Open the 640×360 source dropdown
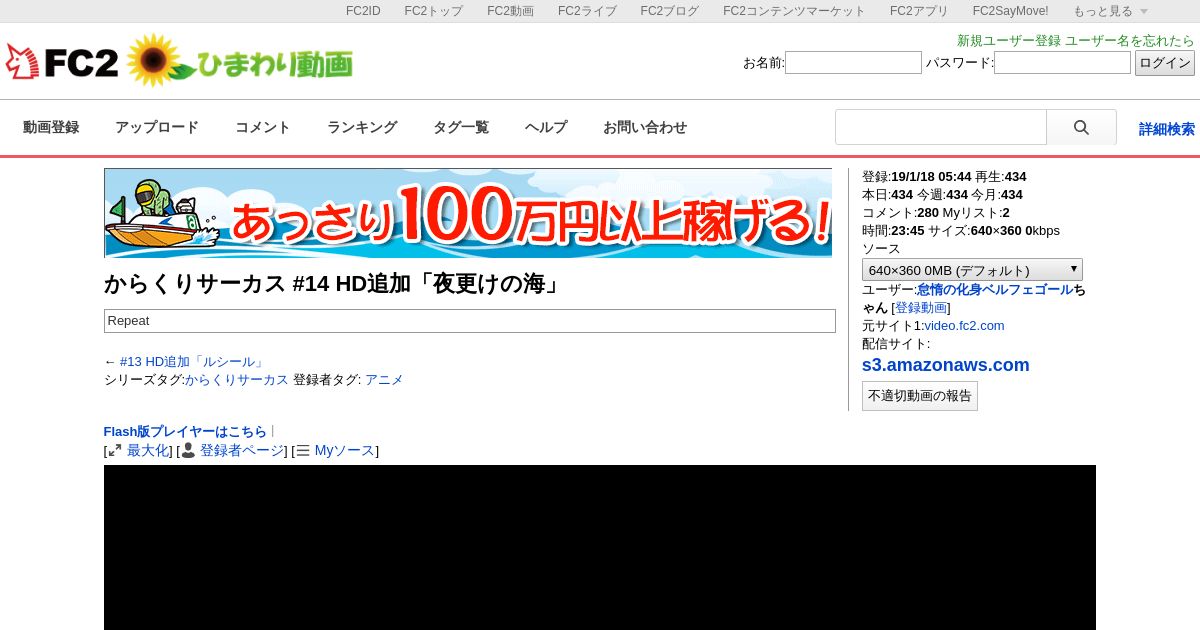This screenshot has height=630, width=1200. (972, 270)
